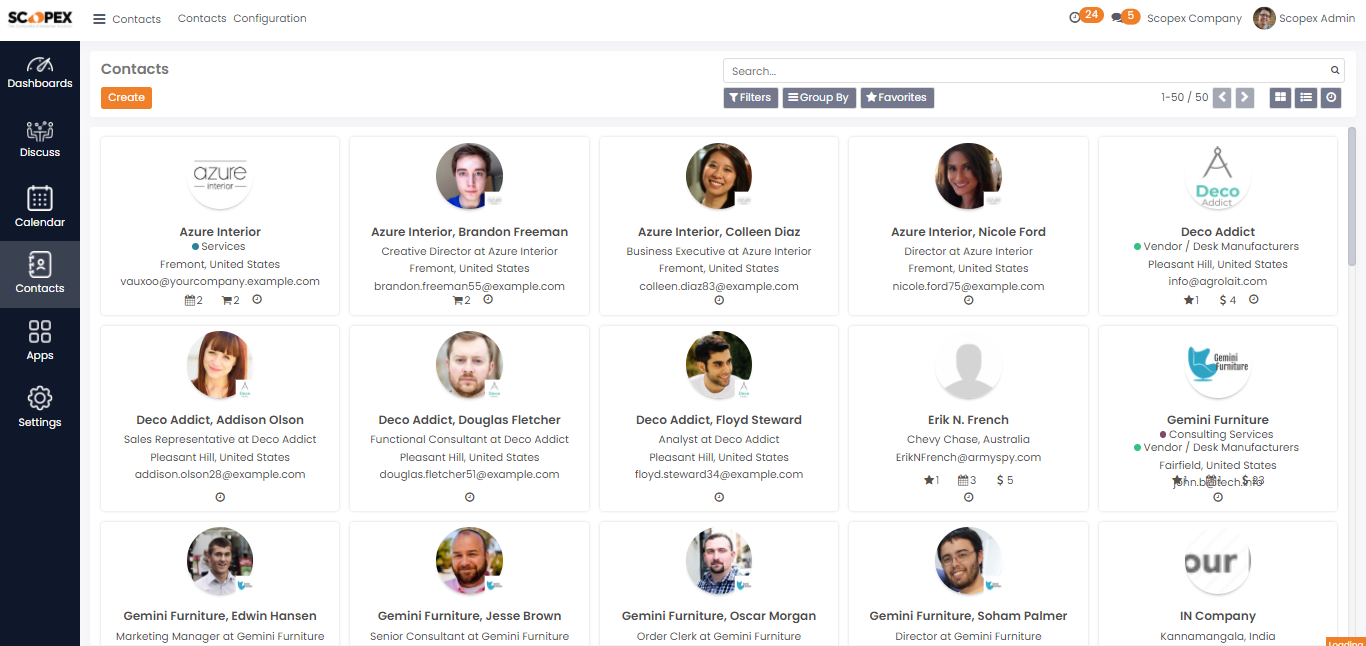Expand the Filters dropdown
Screen dimensions: 1366x646
click(750, 97)
